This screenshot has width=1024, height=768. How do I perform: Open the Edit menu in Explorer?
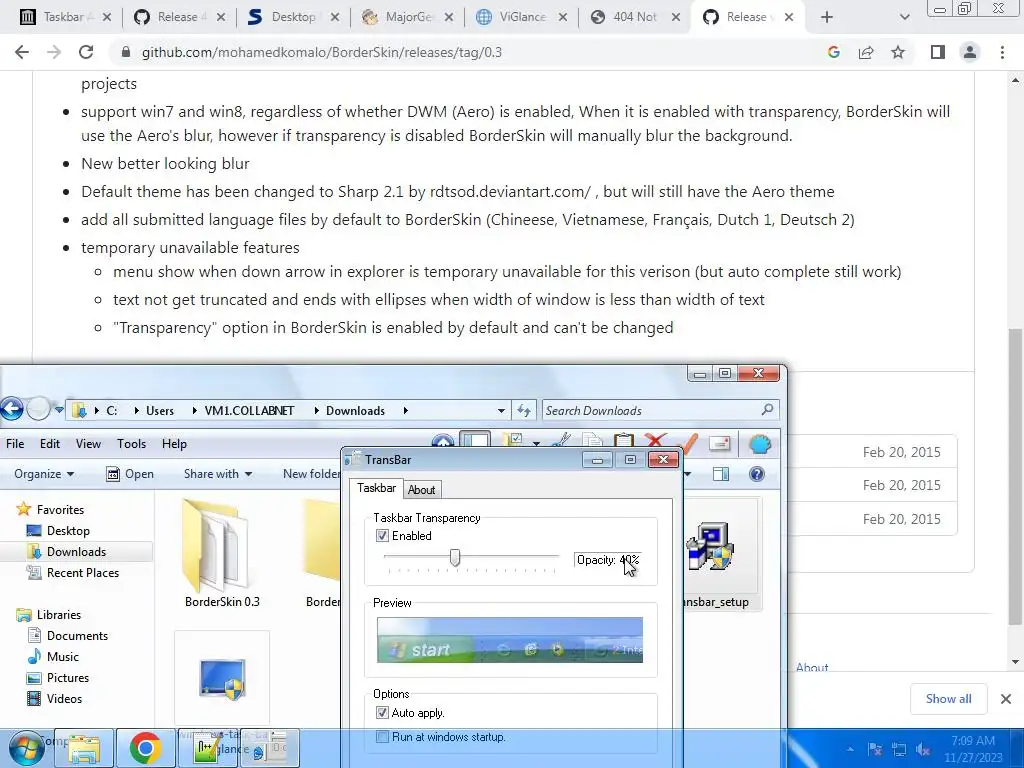[50, 444]
